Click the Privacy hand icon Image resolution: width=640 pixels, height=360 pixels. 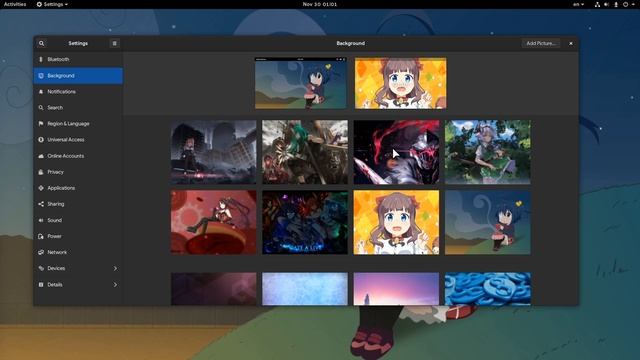(x=41, y=172)
